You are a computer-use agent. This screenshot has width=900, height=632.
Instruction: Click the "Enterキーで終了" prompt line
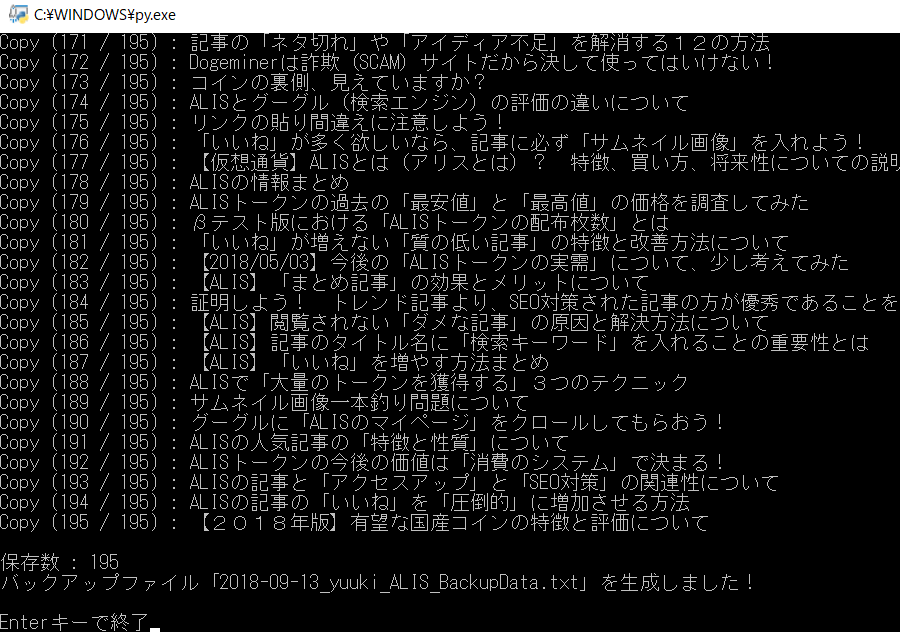click(75, 622)
